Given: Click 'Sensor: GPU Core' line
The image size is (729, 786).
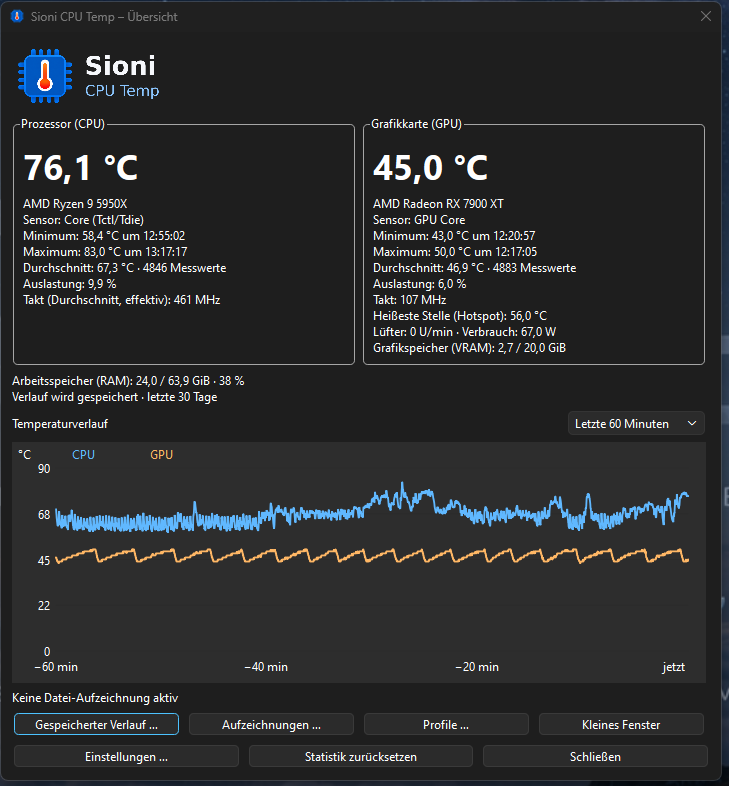Looking at the screenshot, I should click(x=419, y=220).
